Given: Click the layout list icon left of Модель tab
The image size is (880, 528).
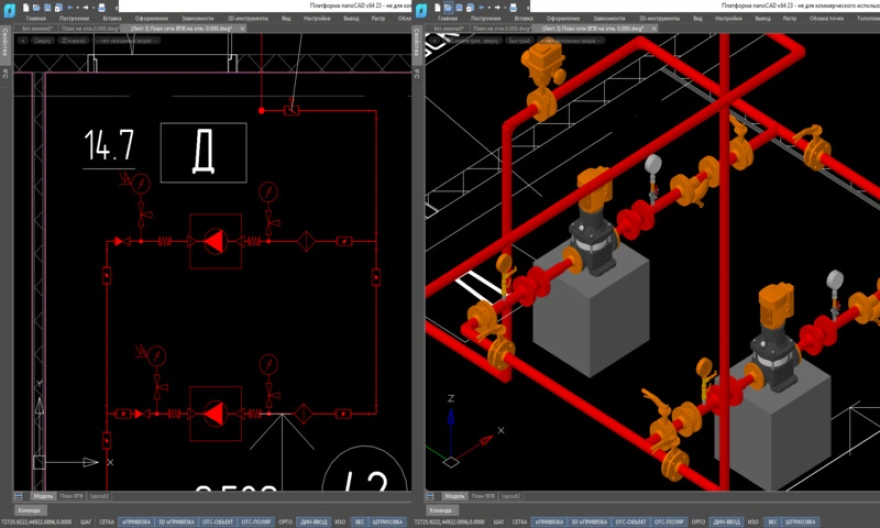Looking at the screenshot, I should (18, 496).
